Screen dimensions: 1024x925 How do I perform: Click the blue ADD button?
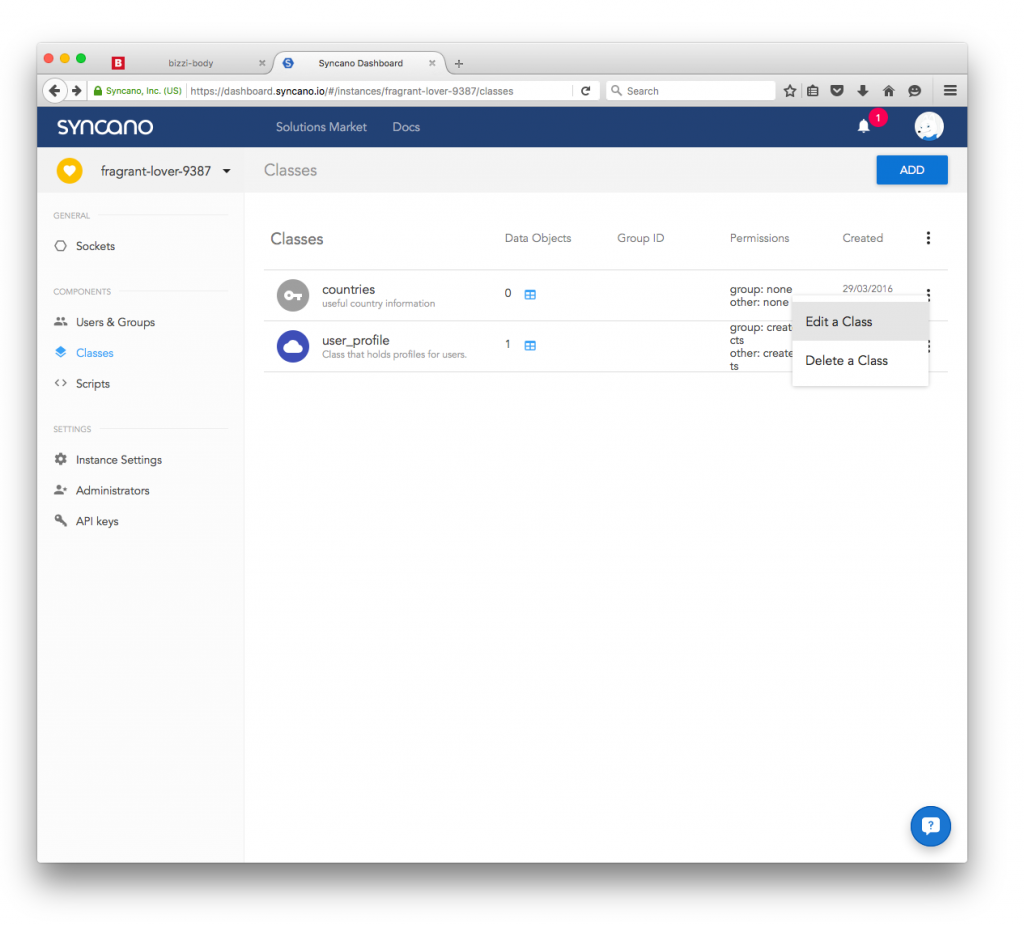pos(912,170)
